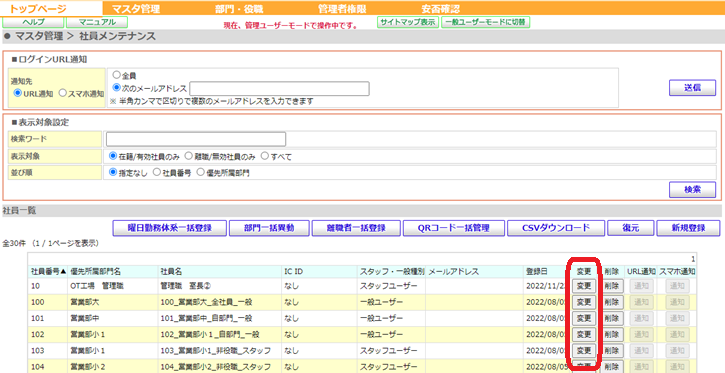This screenshot has width=725, height=373.
Task: Click 削除 for employee 103
Action: 612,350
